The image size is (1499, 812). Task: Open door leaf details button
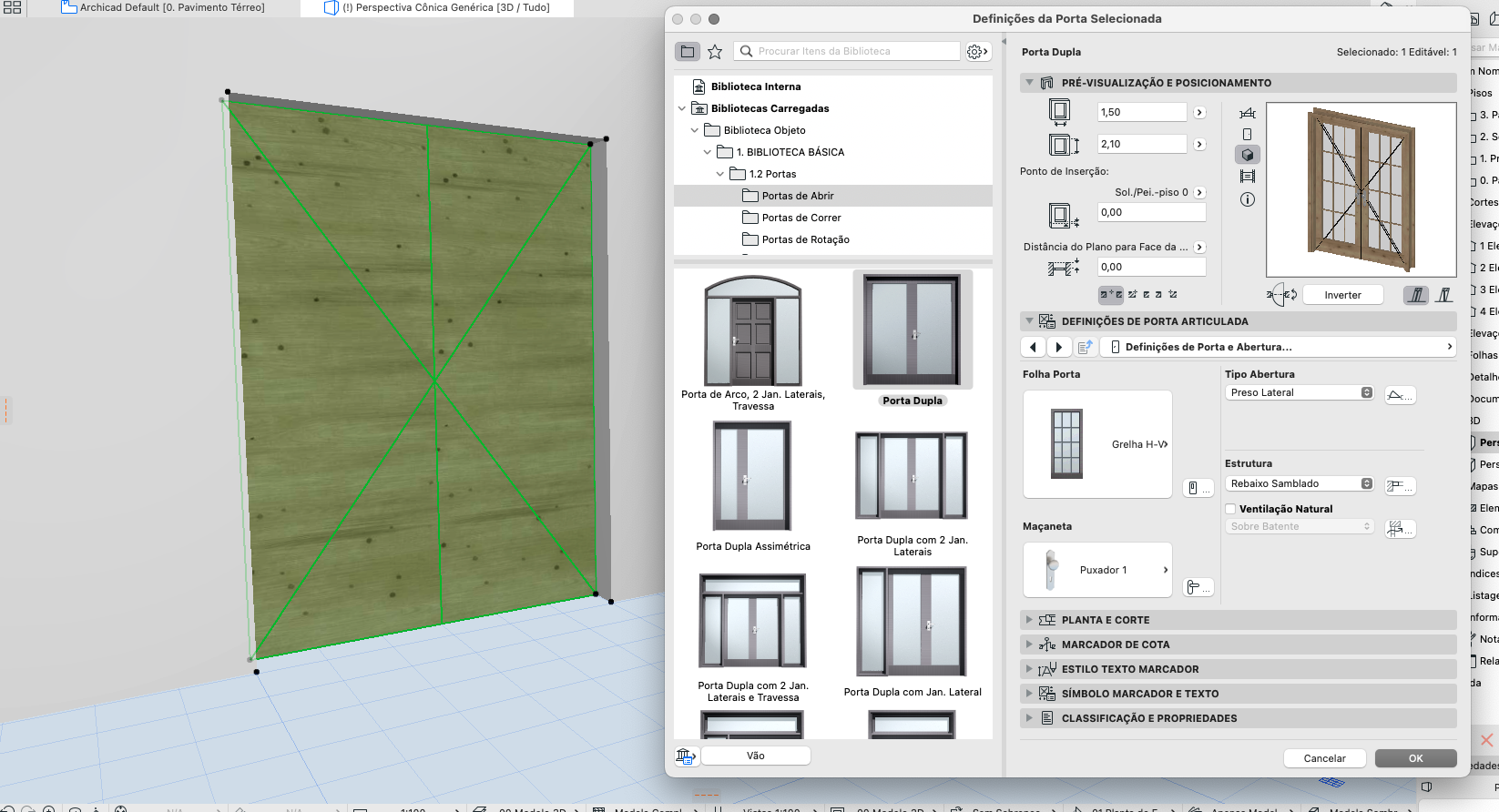tap(1198, 489)
